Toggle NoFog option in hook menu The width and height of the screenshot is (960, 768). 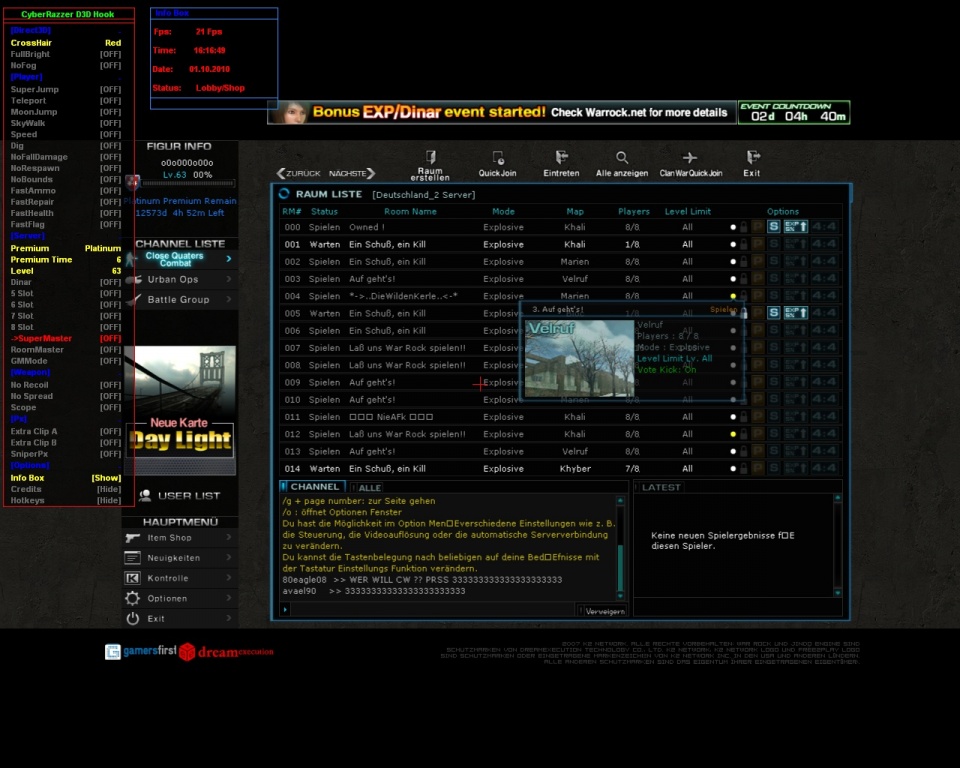(x=66, y=66)
